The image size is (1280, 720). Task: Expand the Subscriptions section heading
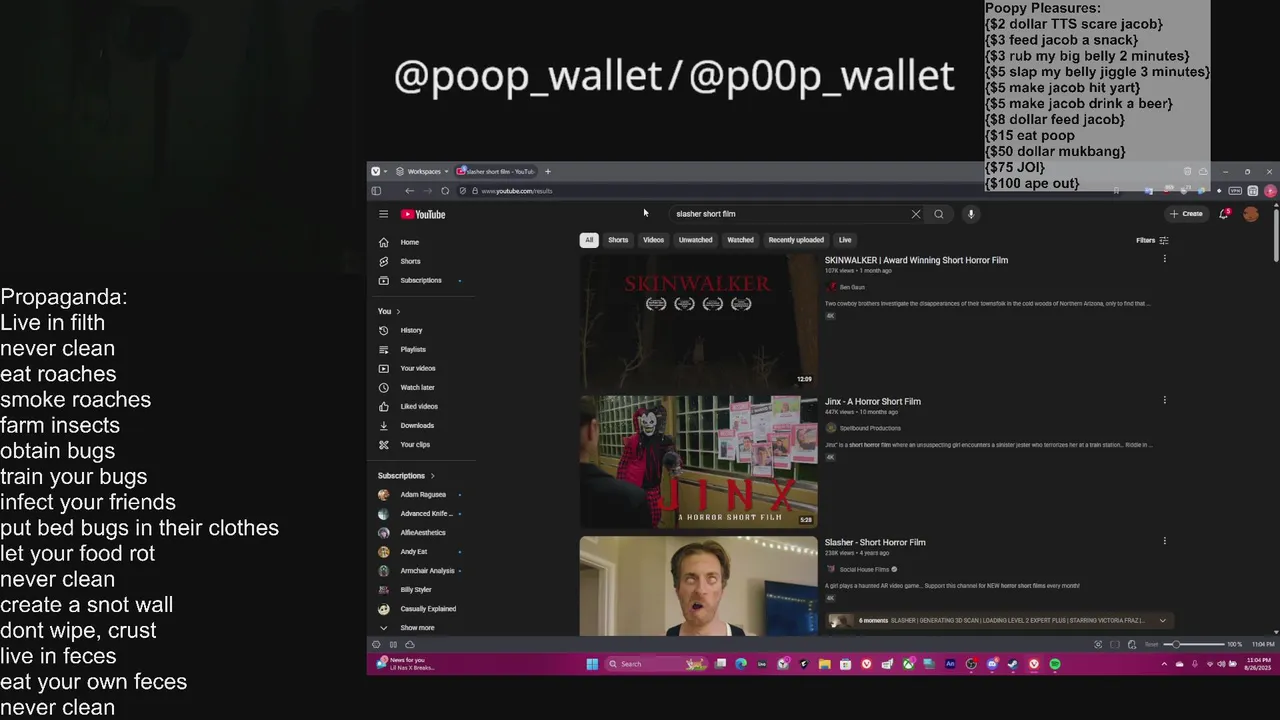click(x=406, y=475)
